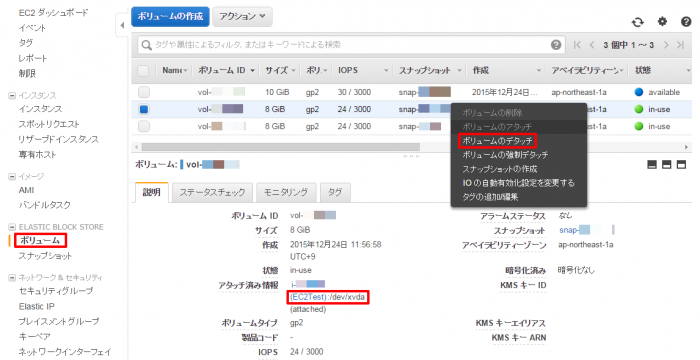Open the EC2Test instance link
Viewport: 700px width, 360px height.
click(308, 297)
